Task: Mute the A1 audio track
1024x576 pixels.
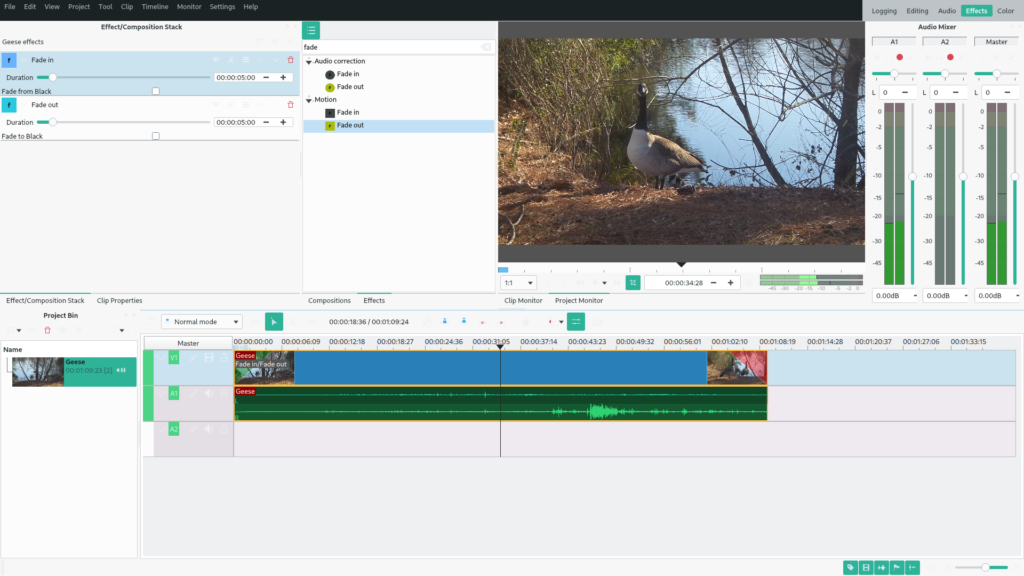Action: [x=209, y=394]
